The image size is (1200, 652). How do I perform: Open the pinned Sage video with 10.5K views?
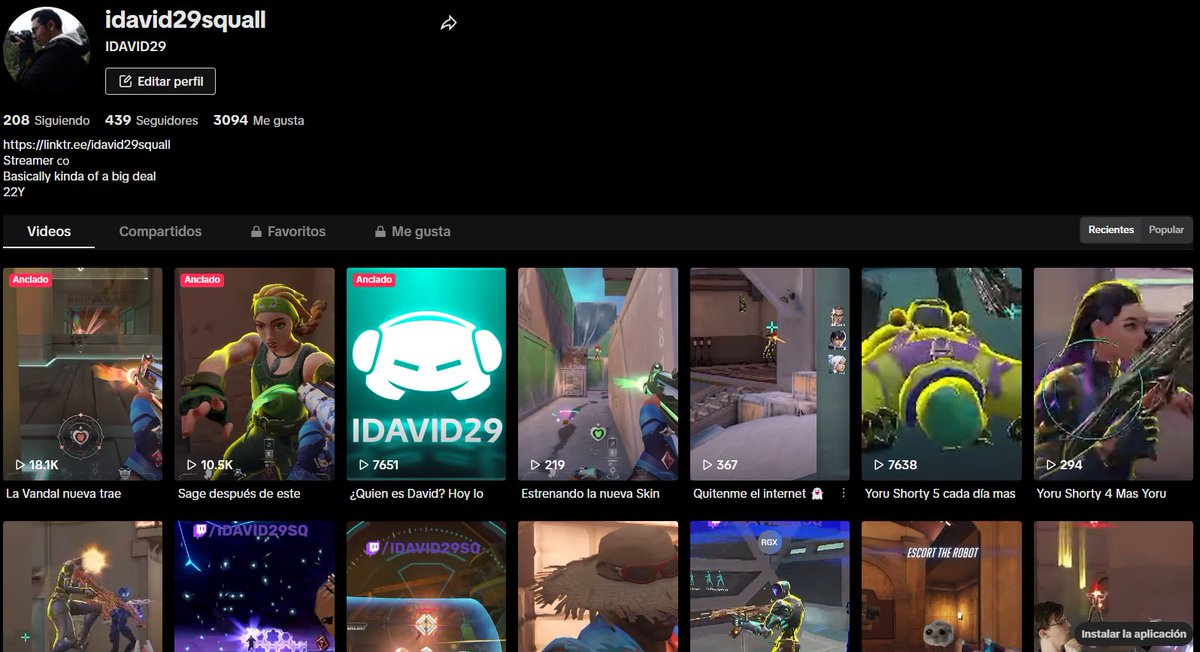(x=254, y=374)
